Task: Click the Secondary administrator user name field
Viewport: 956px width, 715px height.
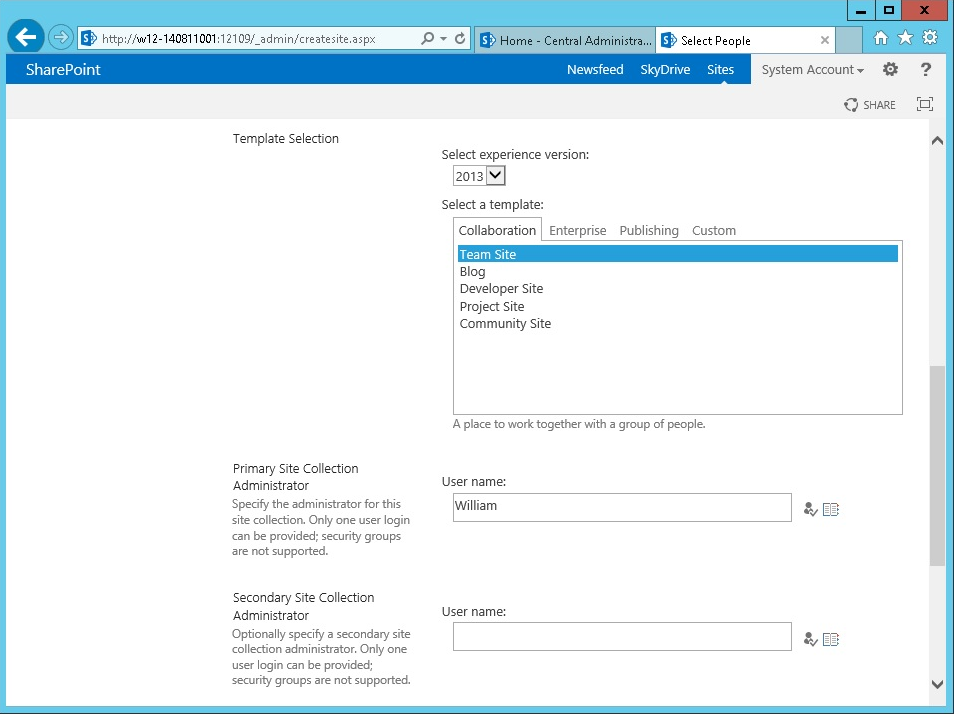Action: pyautogui.click(x=621, y=637)
